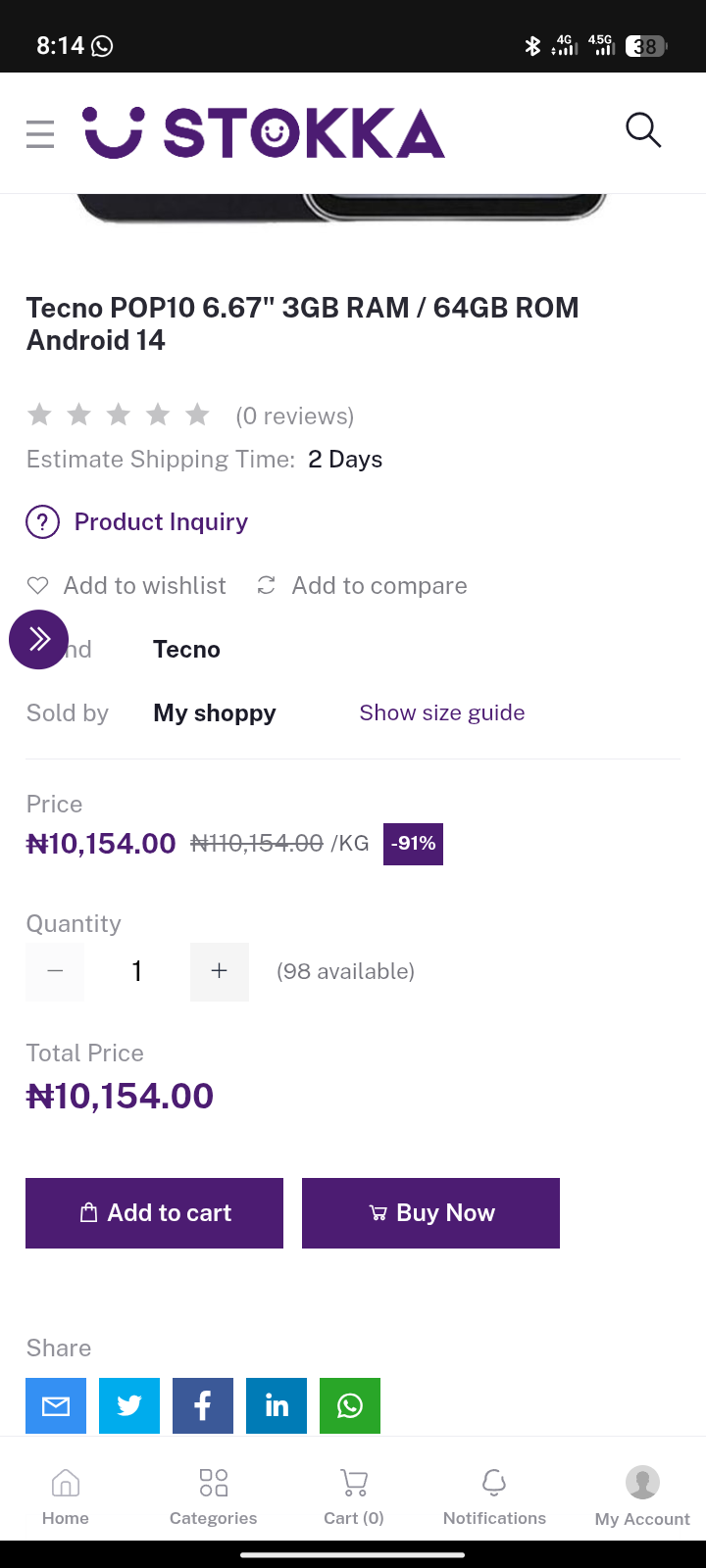
Task: Toggle Add to wishlist heart
Action: 38,586
